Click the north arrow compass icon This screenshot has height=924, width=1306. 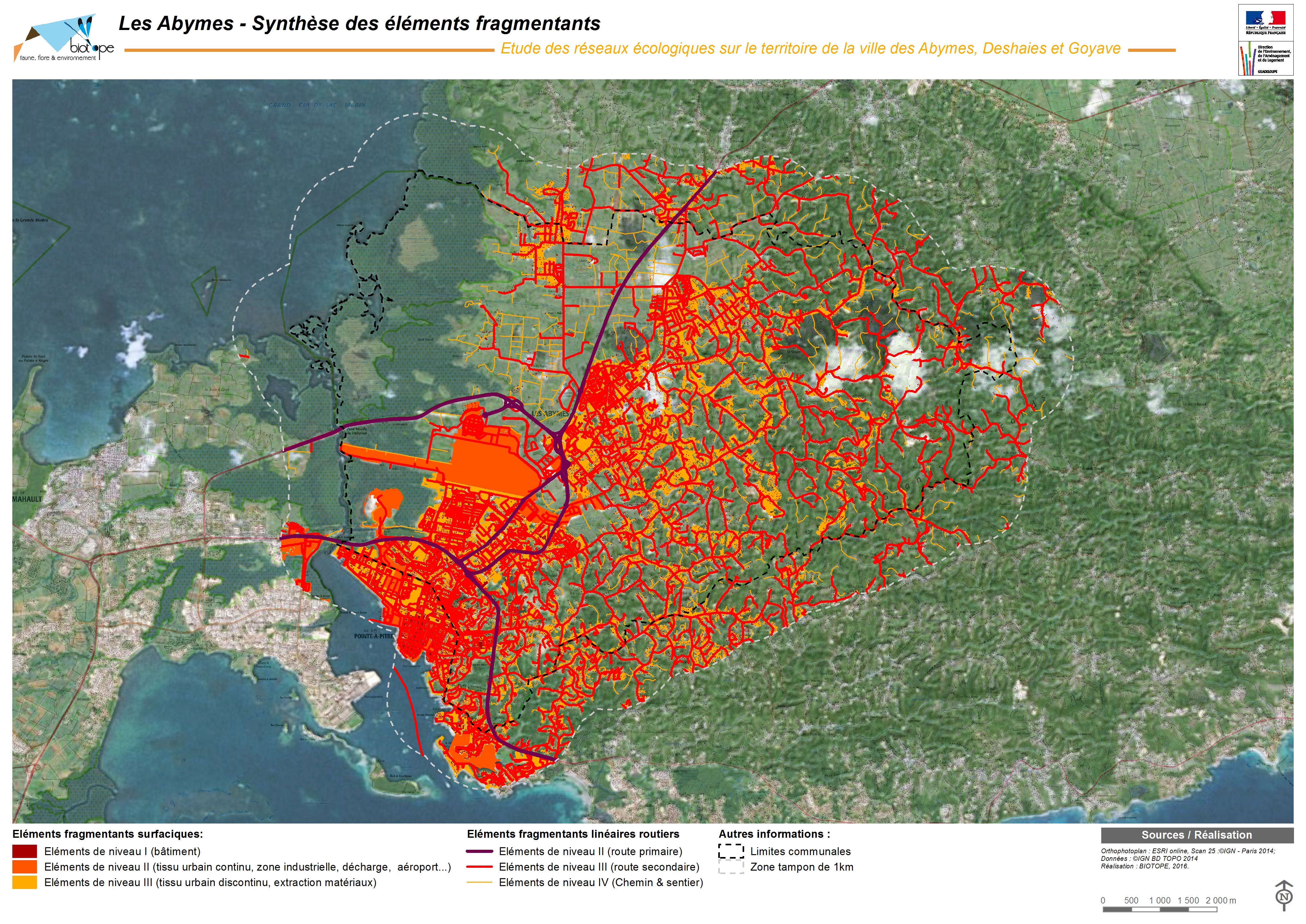point(1283,896)
